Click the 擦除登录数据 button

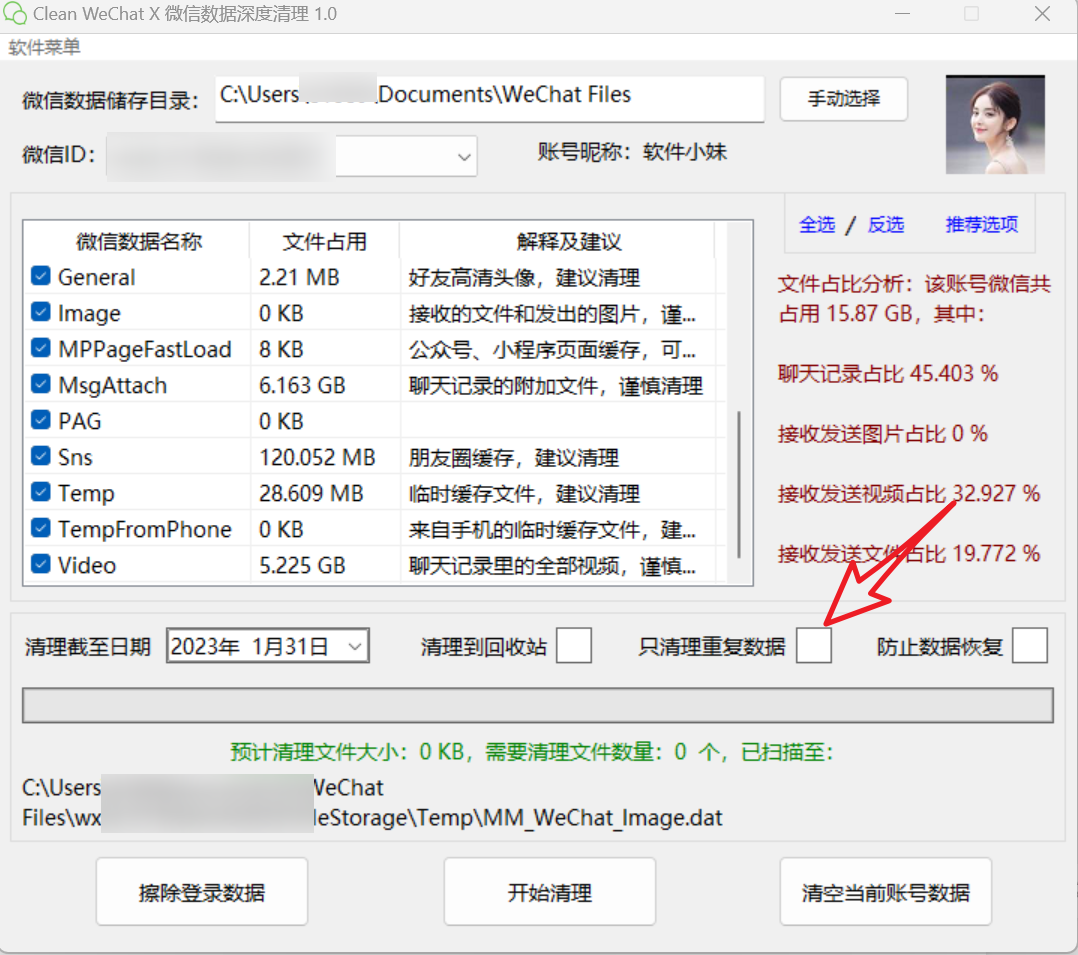(x=201, y=892)
